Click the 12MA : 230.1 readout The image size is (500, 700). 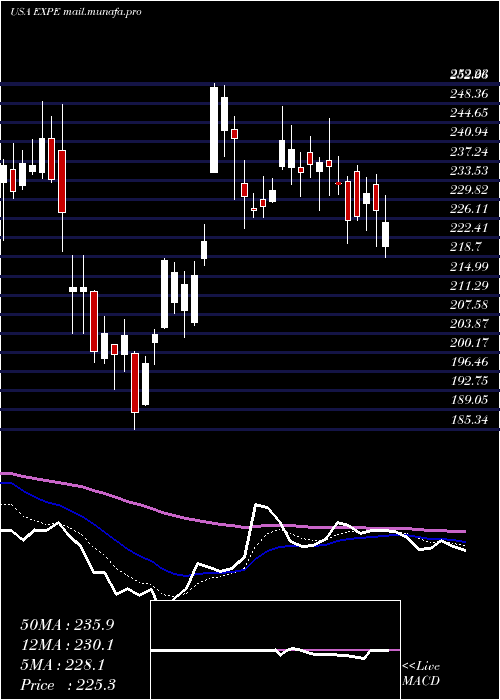pos(67,645)
